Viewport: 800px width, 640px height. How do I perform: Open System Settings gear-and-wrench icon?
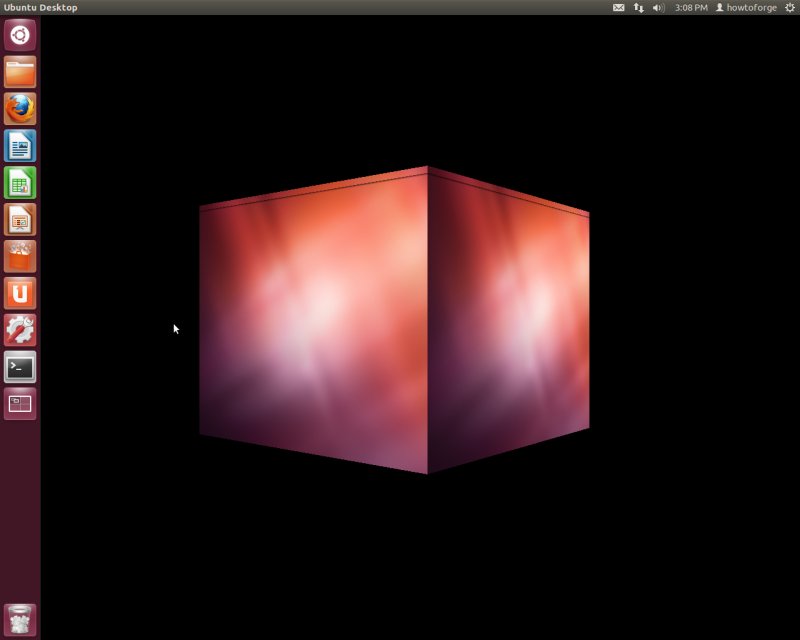tap(20, 330)
